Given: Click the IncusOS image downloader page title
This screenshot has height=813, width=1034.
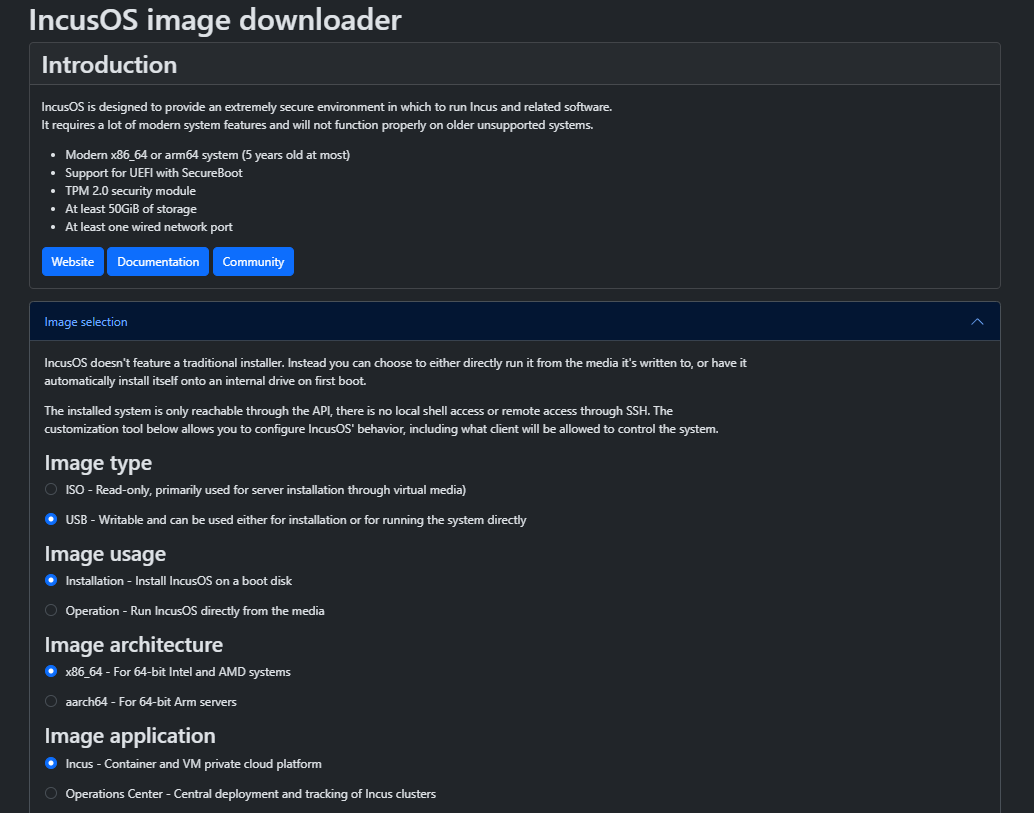Looking at the screenshot, I should click(215, 19).
